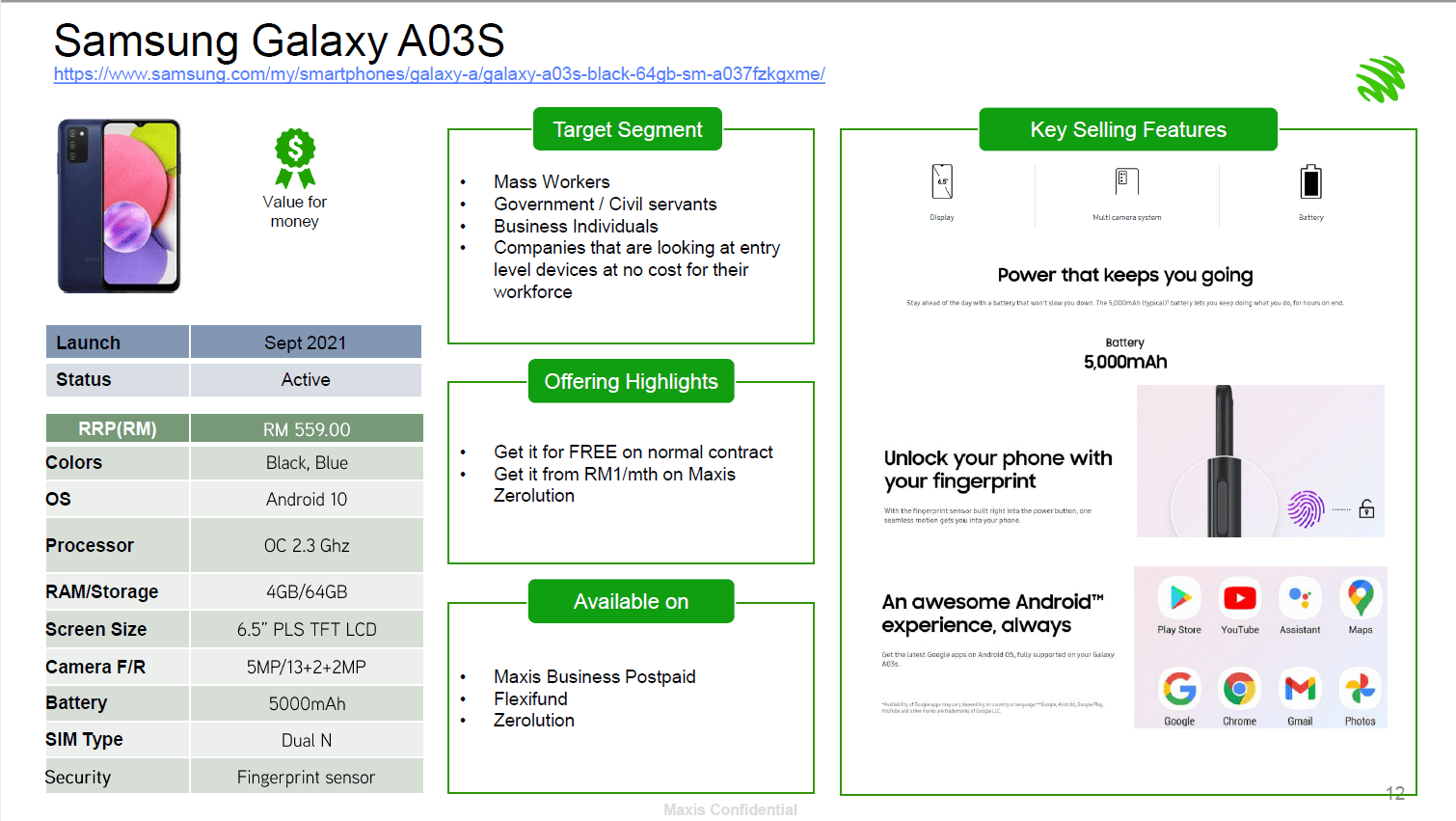Click the RM1/mth on Maxis Zerolution bullet
The width and height of the screenshot is (1456, 821).
coord(614,484)
